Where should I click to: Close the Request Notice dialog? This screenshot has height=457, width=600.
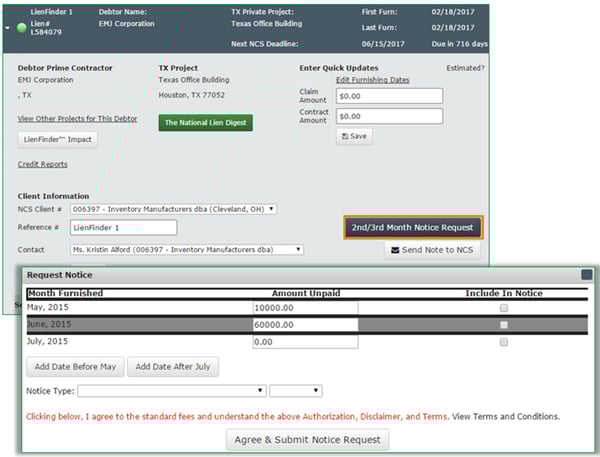[x=585, y=274]
